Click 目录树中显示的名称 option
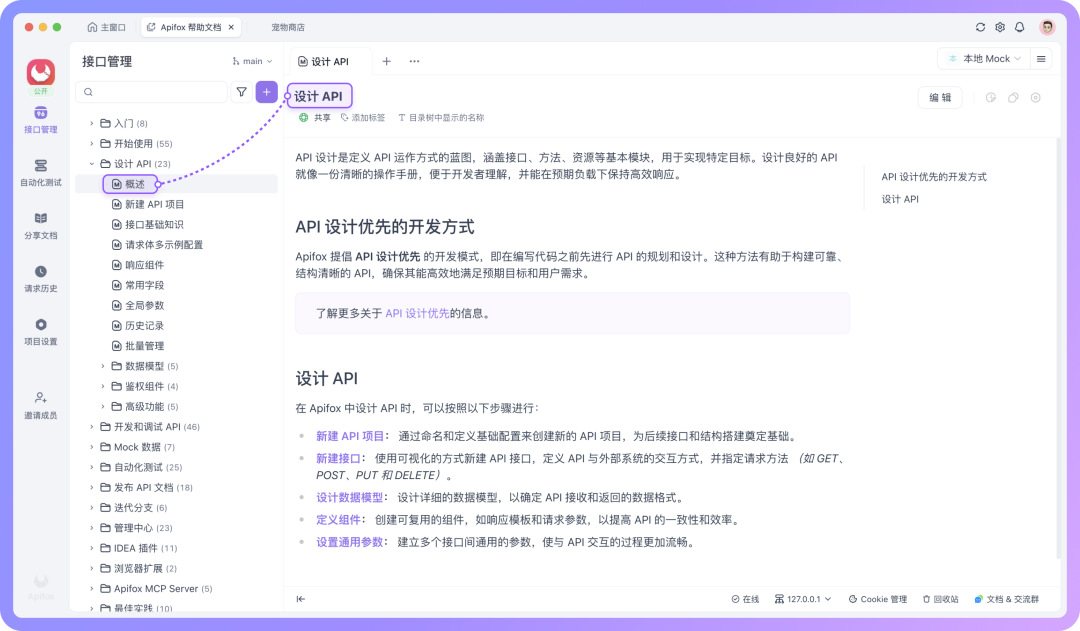This screenshot has height=631, width=1080. [441, 118]
